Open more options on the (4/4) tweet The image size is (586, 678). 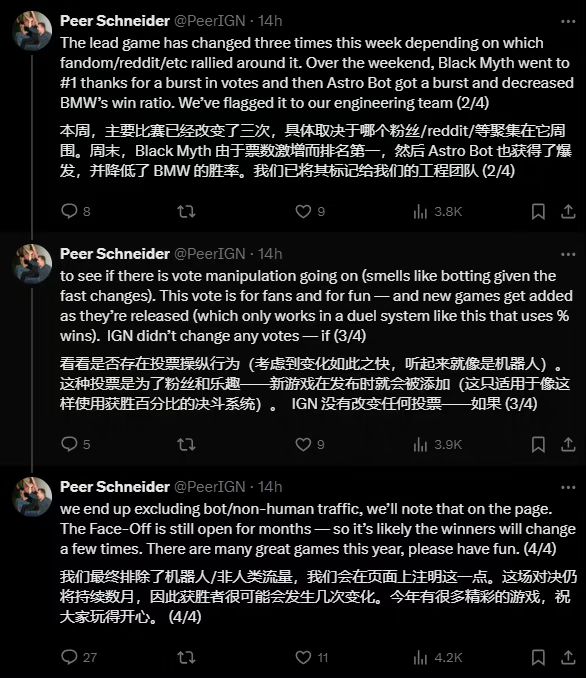tap(568, 487)
